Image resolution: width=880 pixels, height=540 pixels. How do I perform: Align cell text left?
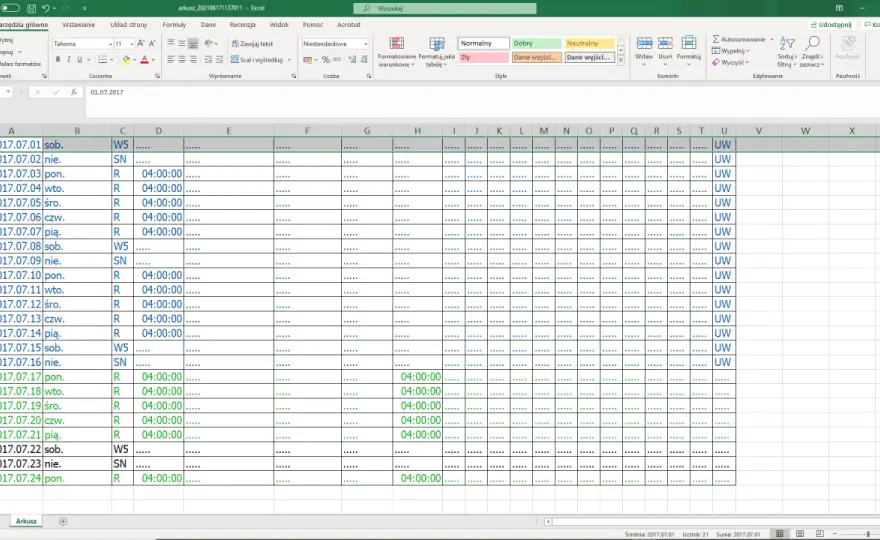click(171, 60)
